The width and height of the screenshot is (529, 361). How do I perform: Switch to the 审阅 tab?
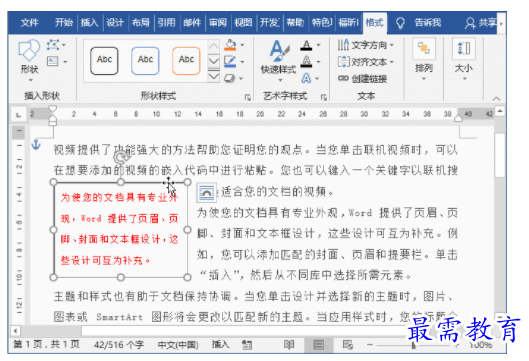pos(218,23)
